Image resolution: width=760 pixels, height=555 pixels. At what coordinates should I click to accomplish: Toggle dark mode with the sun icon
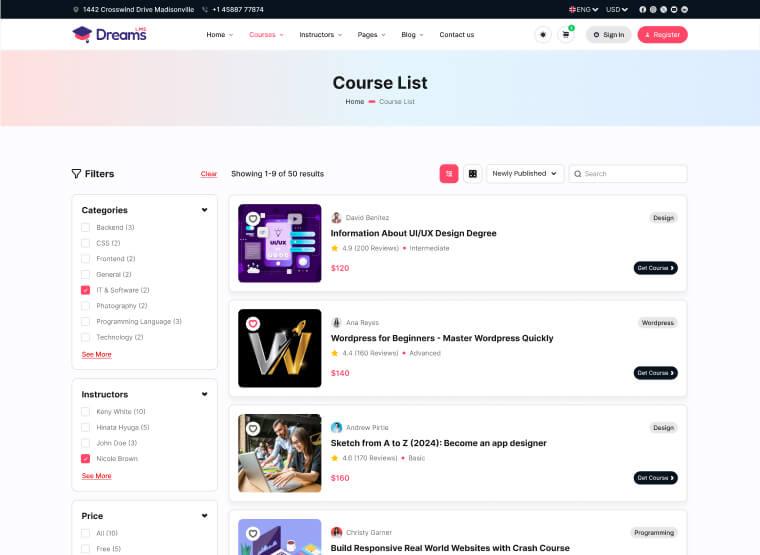click(x=543, y=35)
